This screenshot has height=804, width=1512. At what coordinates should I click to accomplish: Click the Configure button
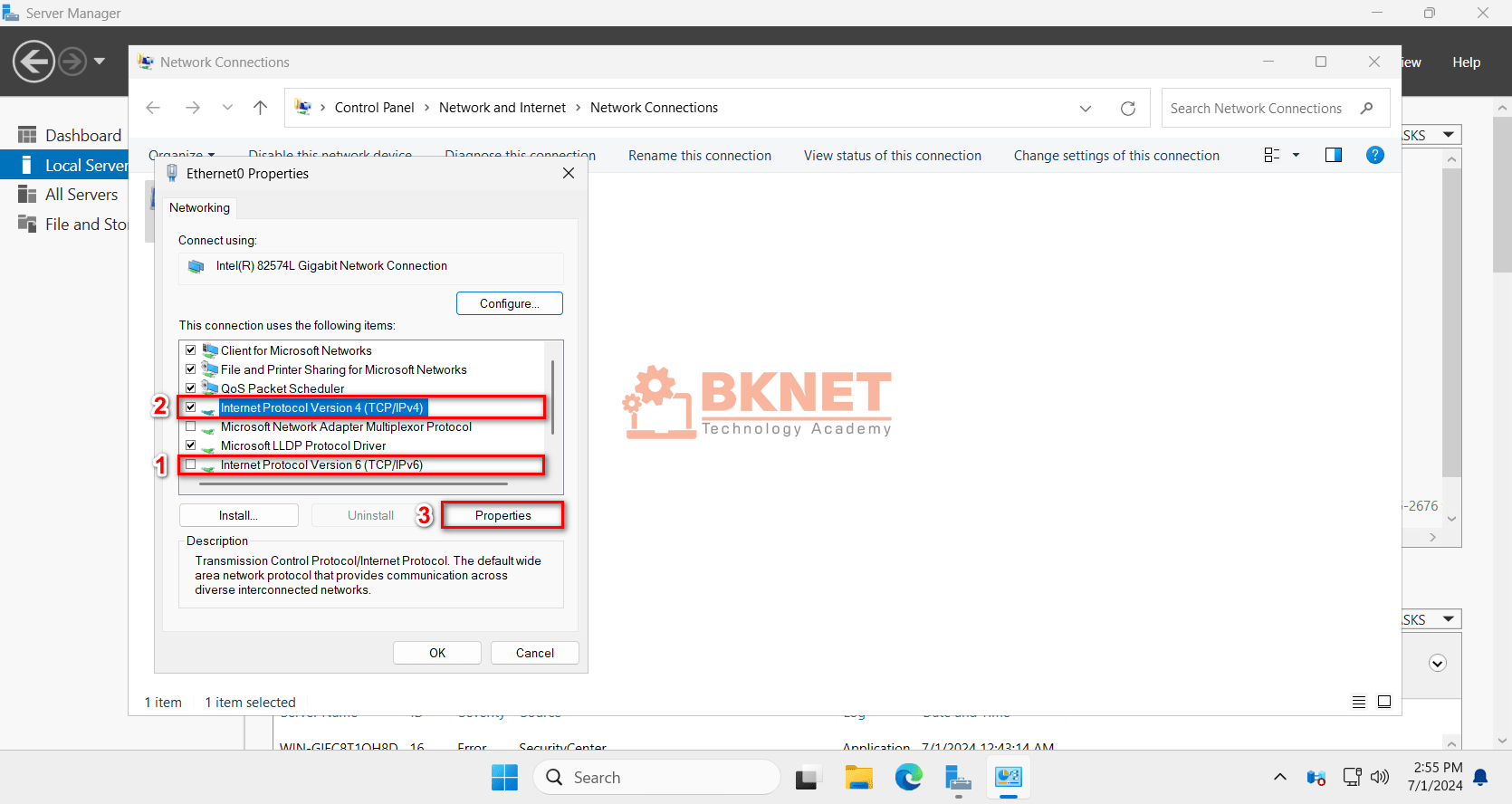[510, 303]
